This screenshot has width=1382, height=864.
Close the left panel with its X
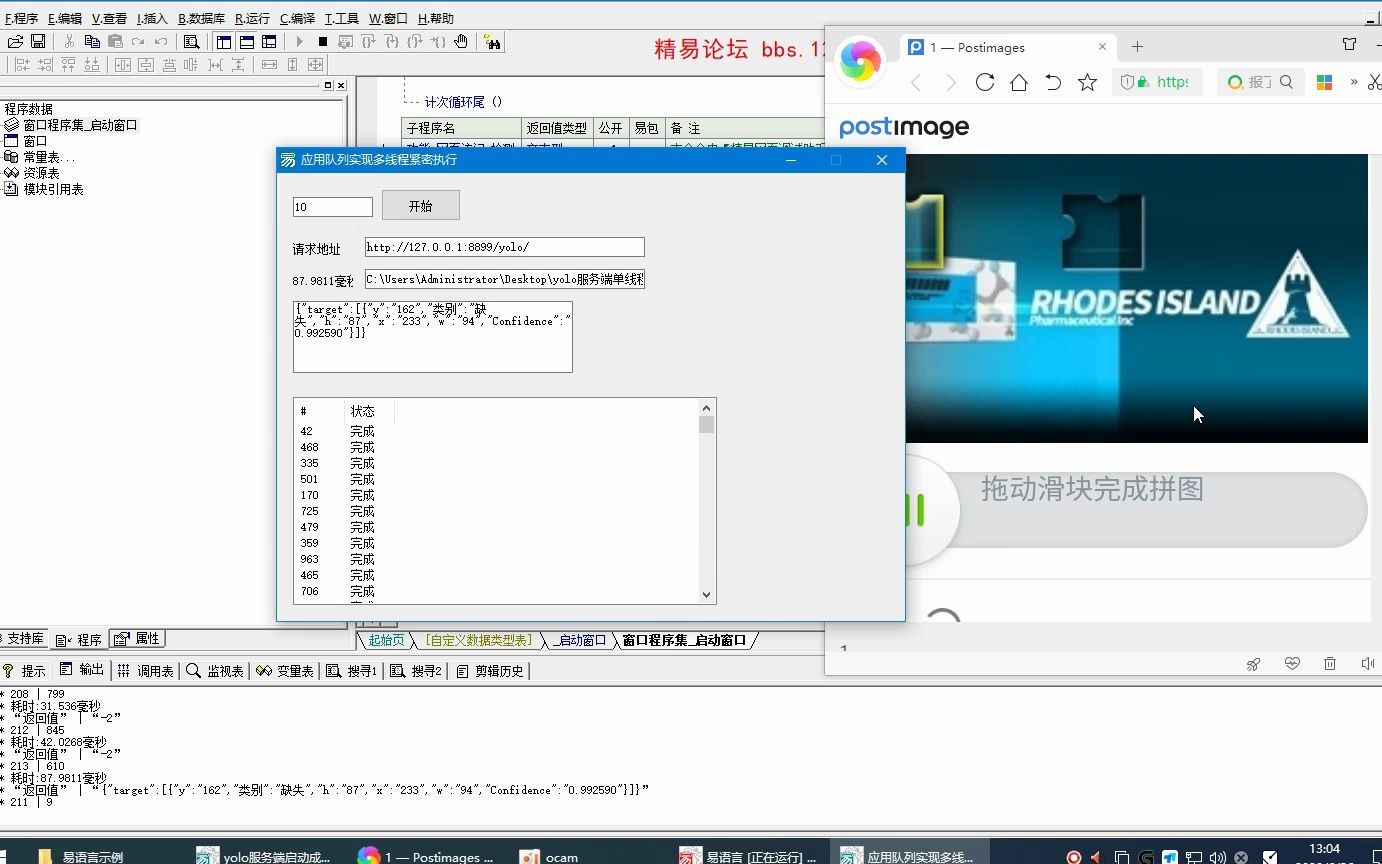pos(341,85)
